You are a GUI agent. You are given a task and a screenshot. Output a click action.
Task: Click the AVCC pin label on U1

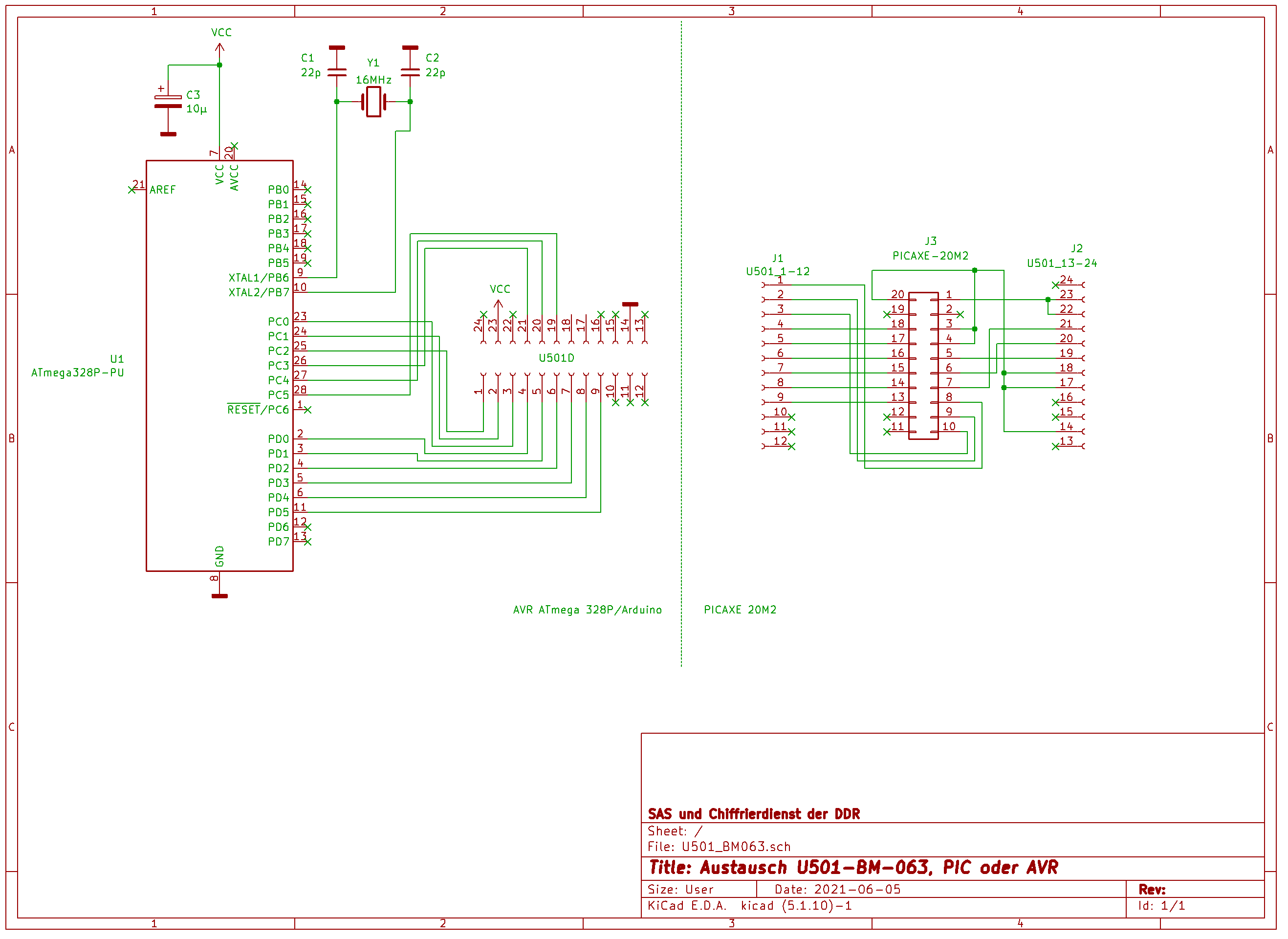click(235, 178)
